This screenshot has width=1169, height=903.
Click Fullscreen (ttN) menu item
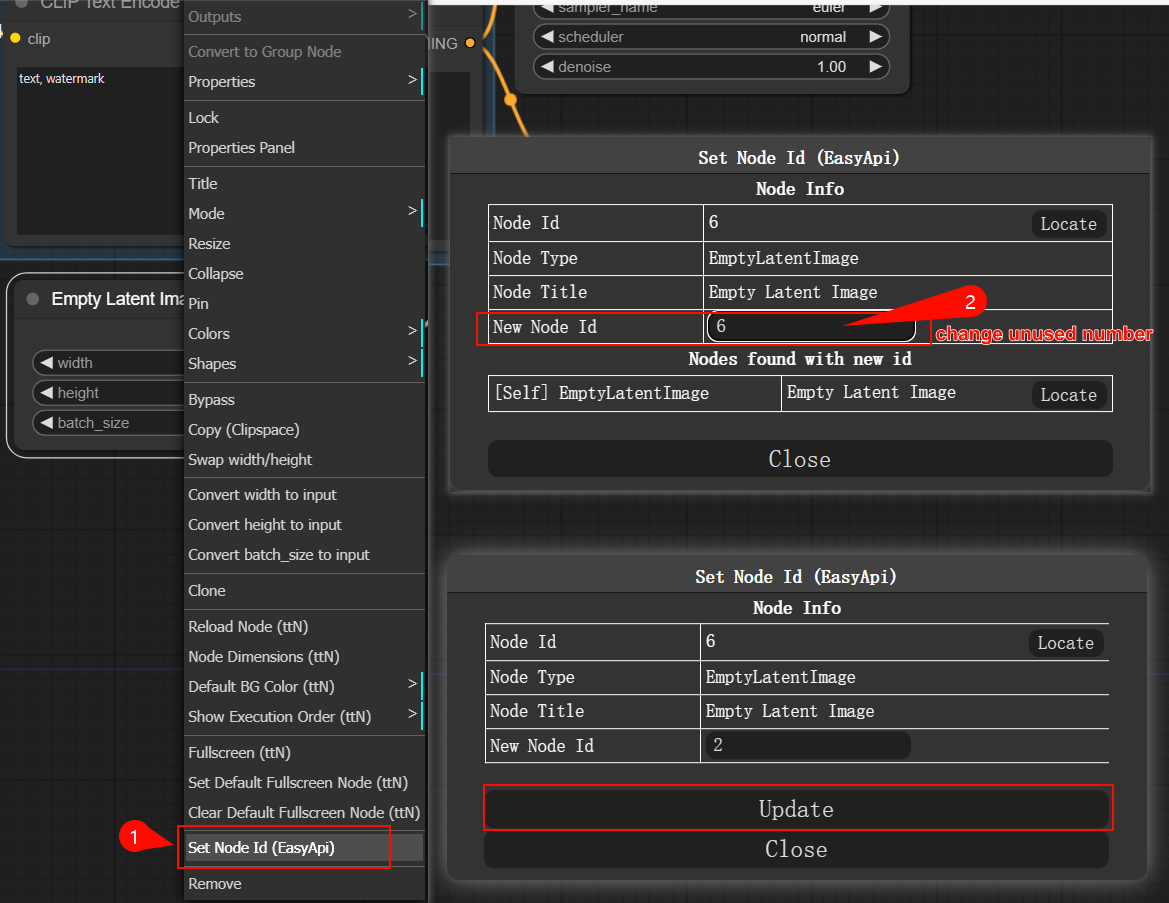click(304, 752)
